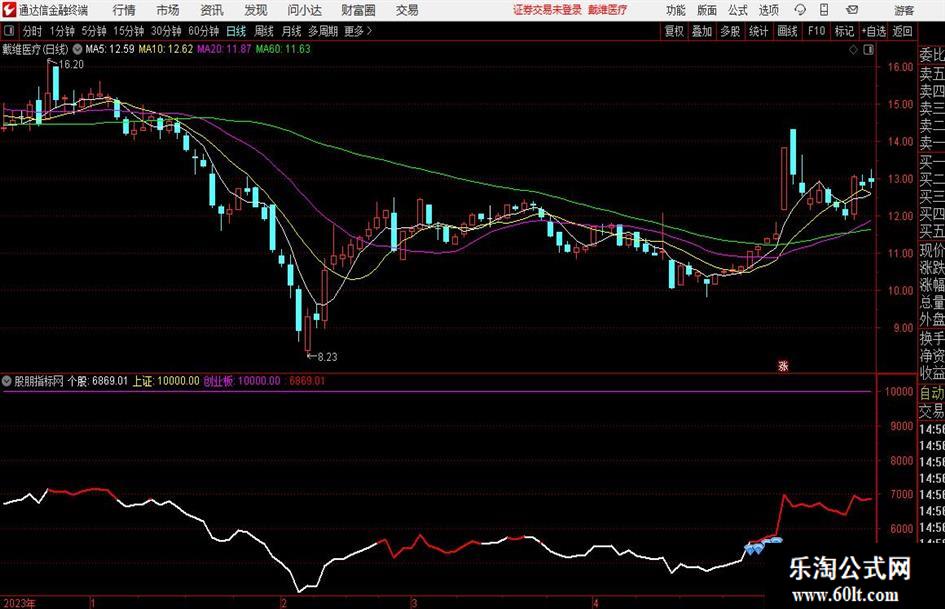
Task: Activate the 画线 drawing tool button
Action: [x=787, y=31]
